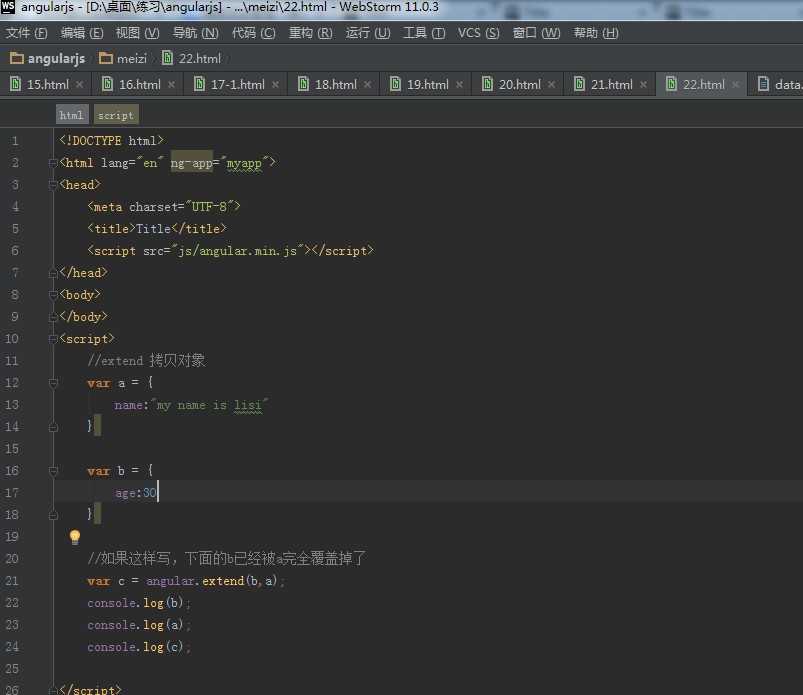803x695 pixels.
Task: Open the VCS (S) menu
Action: 478,33
